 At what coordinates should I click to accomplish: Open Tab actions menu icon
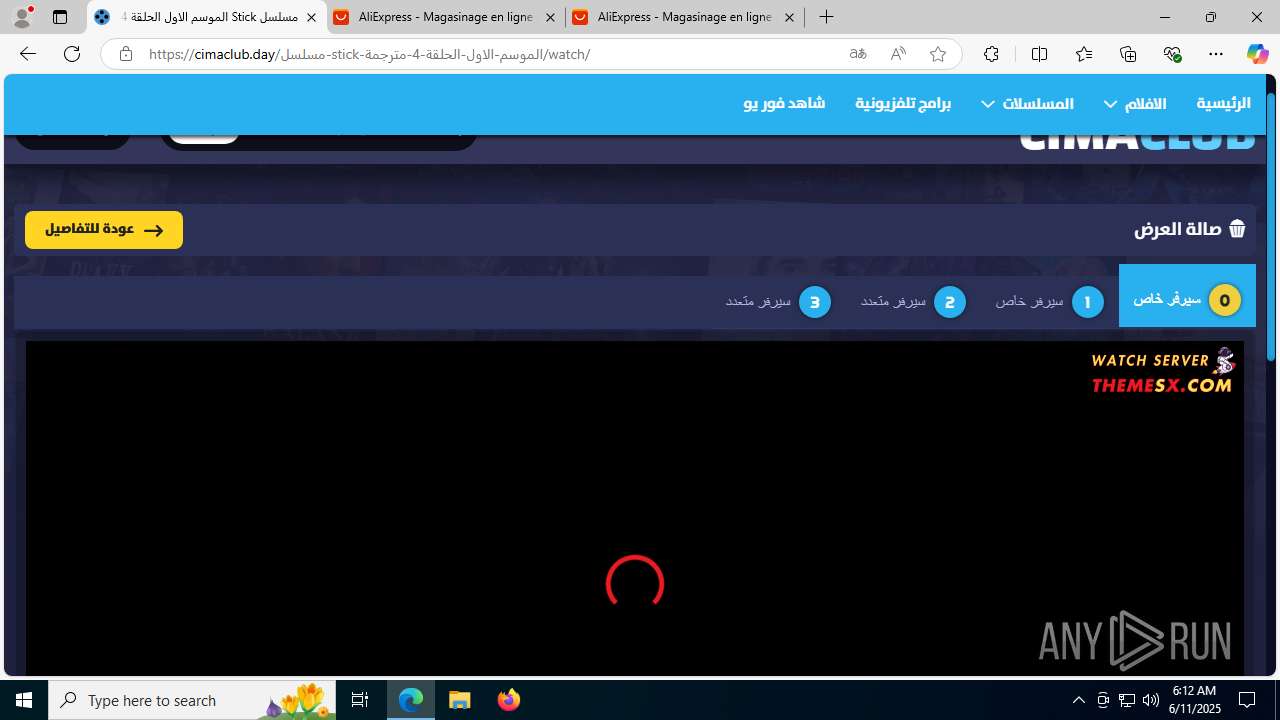60,17
